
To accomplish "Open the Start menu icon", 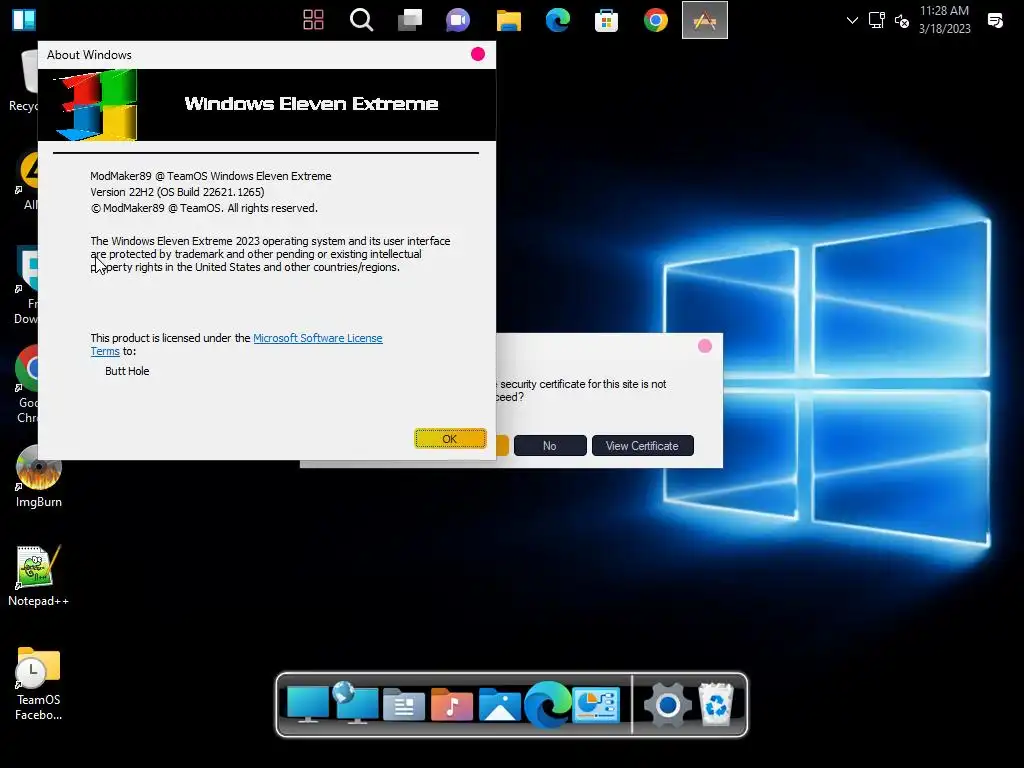I will click(x=24, y=20).
